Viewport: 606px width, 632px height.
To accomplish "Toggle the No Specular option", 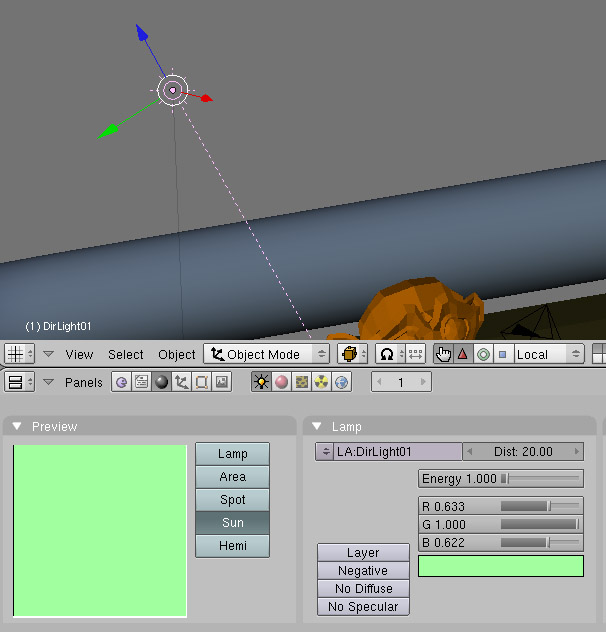I will click(363, 607).
